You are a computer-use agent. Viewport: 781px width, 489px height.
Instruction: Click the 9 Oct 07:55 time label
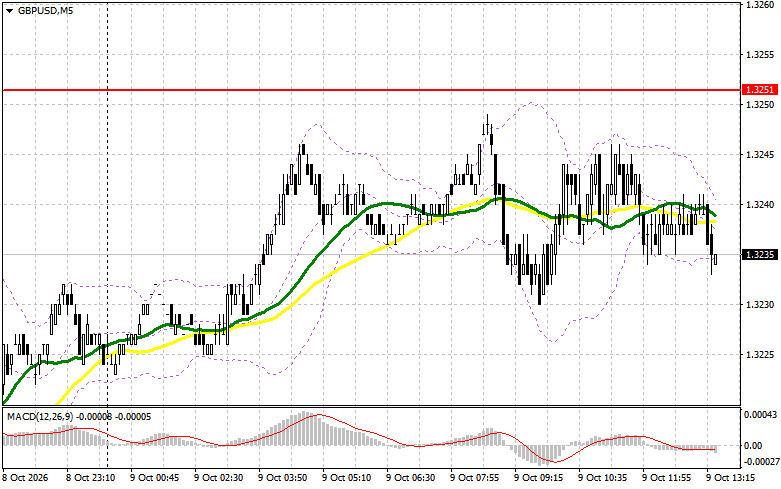[475, 478]
